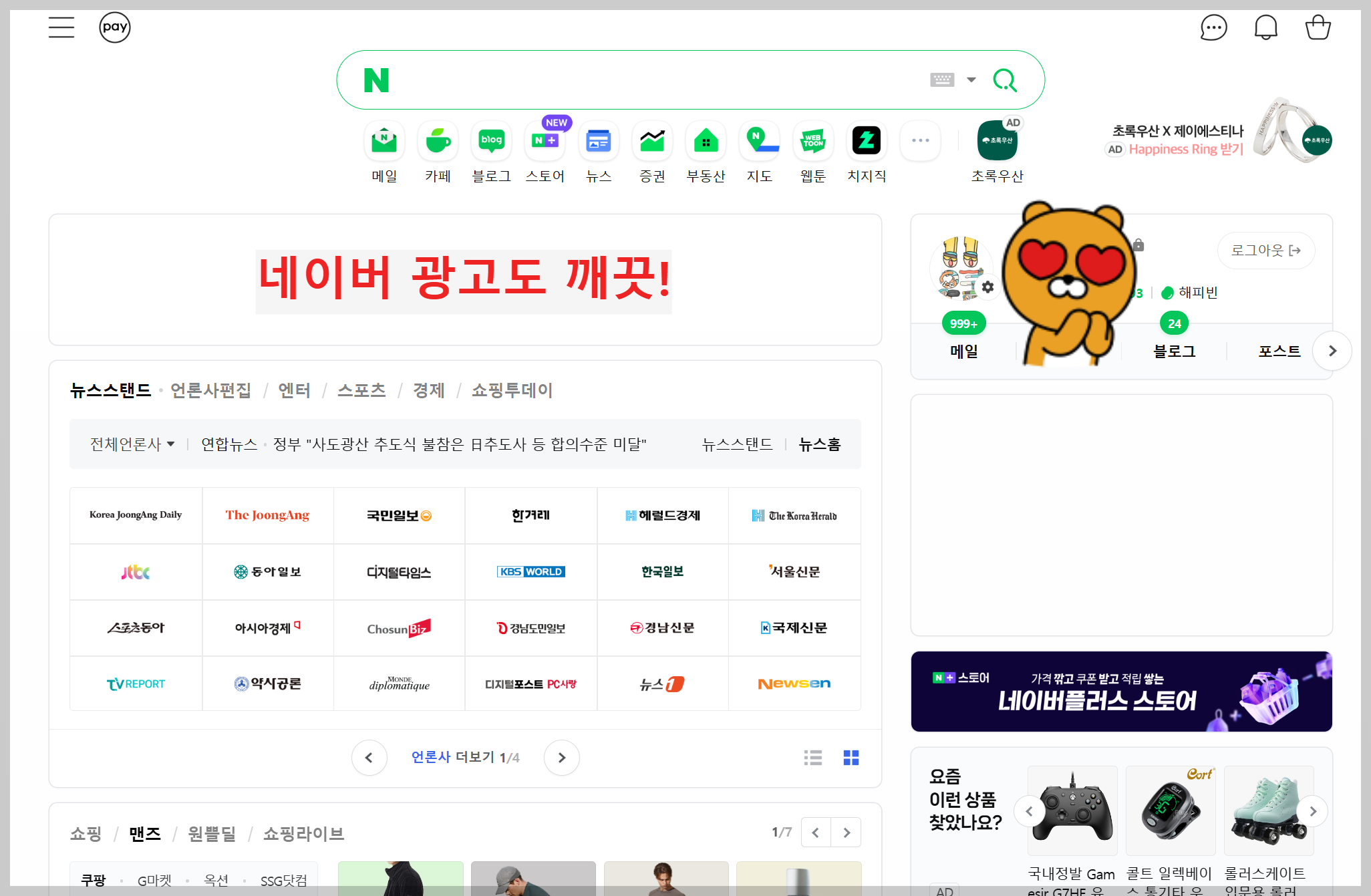The image size is (1371, 896).
Task: Expand the search history dropdown arrow
Action: [971, 80]
